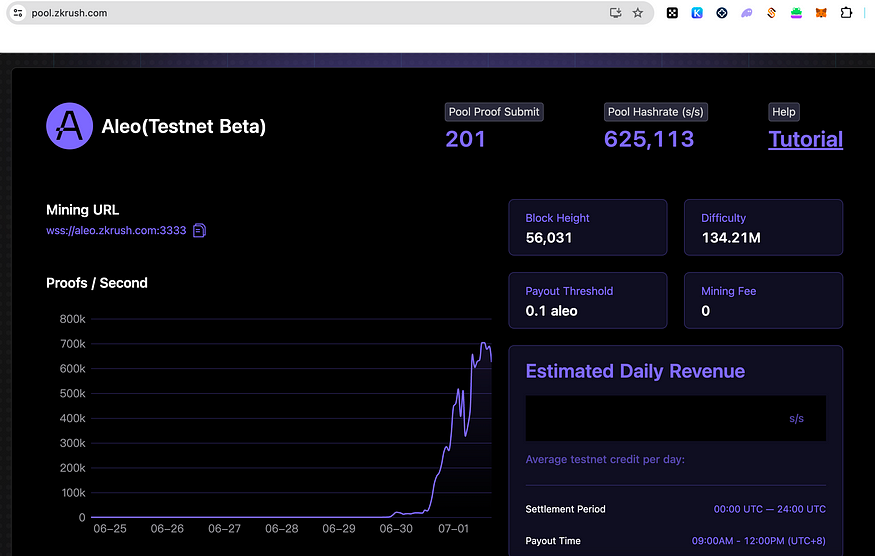
Task: Open the black dice-pattern extension icon
Action: [672, 13]
